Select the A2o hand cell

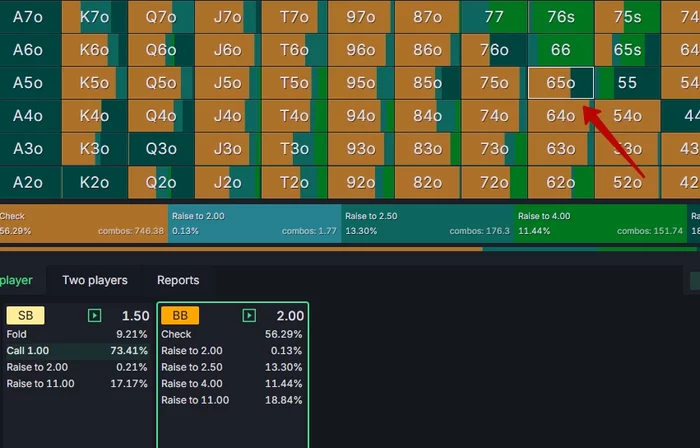coord(29,182)
